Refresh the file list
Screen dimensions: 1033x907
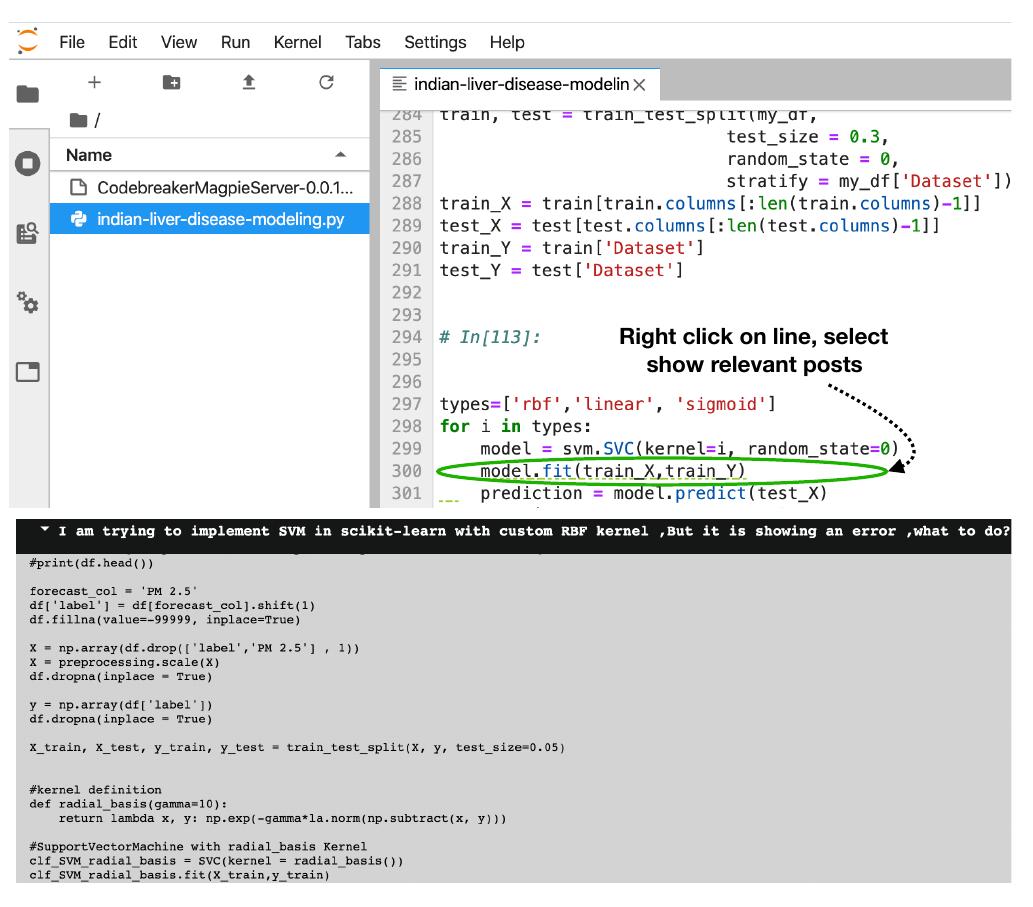[x=326, y=82]
